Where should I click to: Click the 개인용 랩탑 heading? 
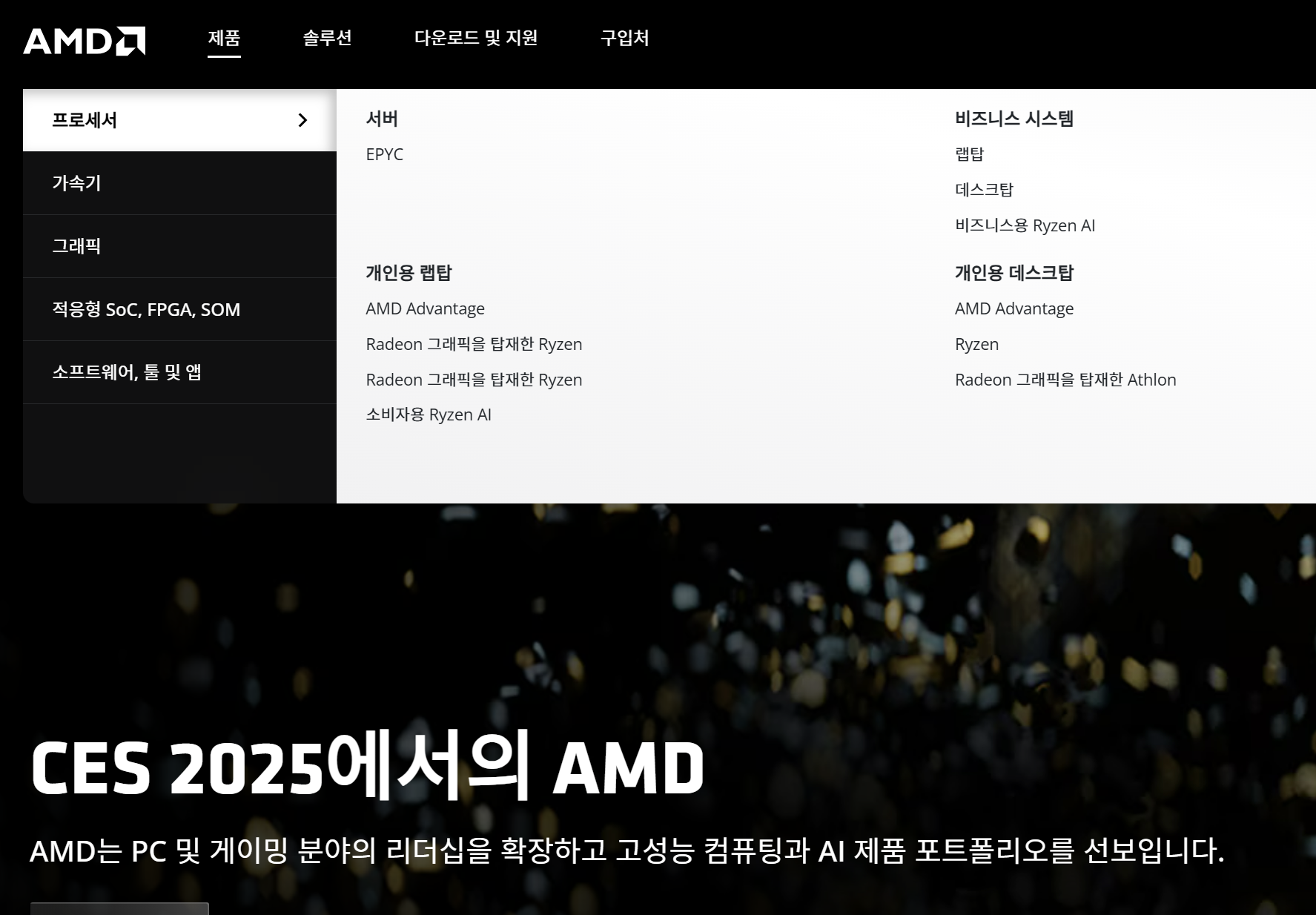coord(409,273)
